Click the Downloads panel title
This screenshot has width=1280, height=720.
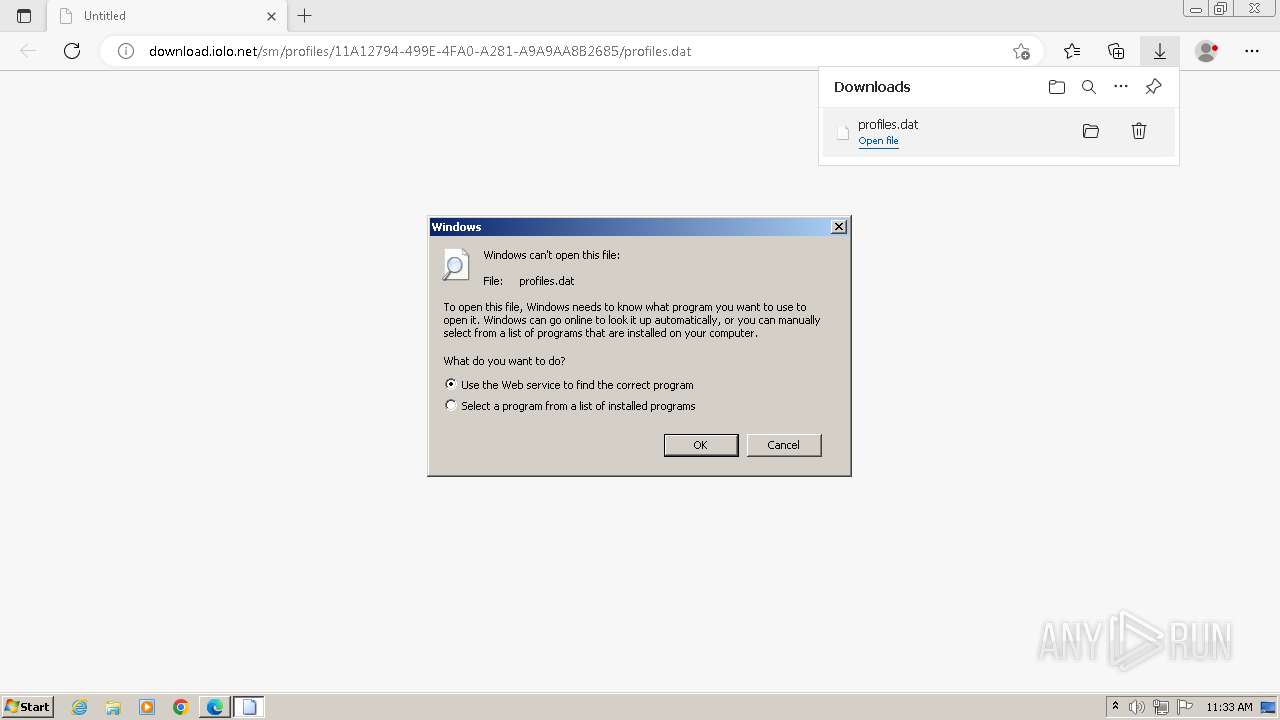point(872,87)
